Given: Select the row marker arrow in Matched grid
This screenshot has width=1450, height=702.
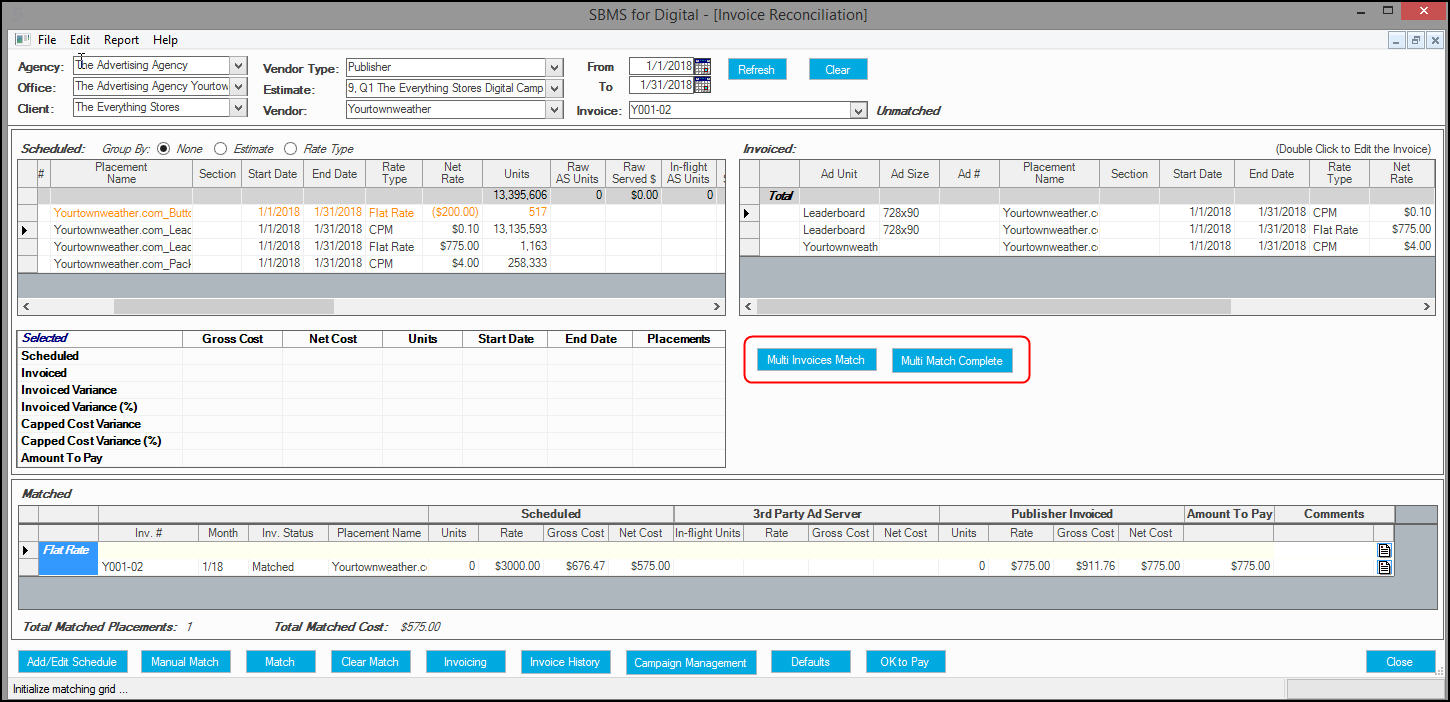Looking at the screenshot, I should 27,550.
